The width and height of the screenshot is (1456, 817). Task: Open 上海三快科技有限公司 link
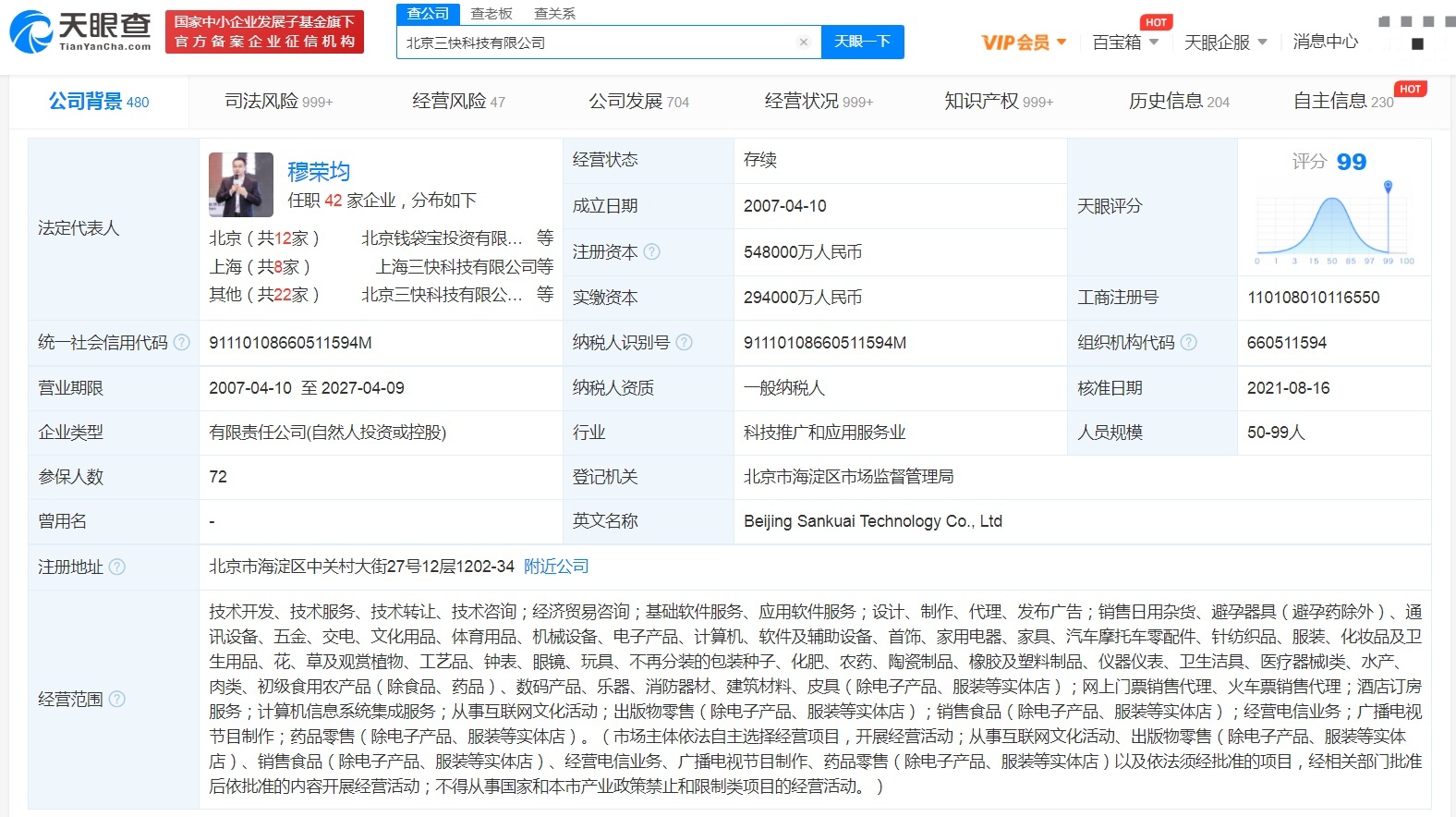[x=456, y=267]
